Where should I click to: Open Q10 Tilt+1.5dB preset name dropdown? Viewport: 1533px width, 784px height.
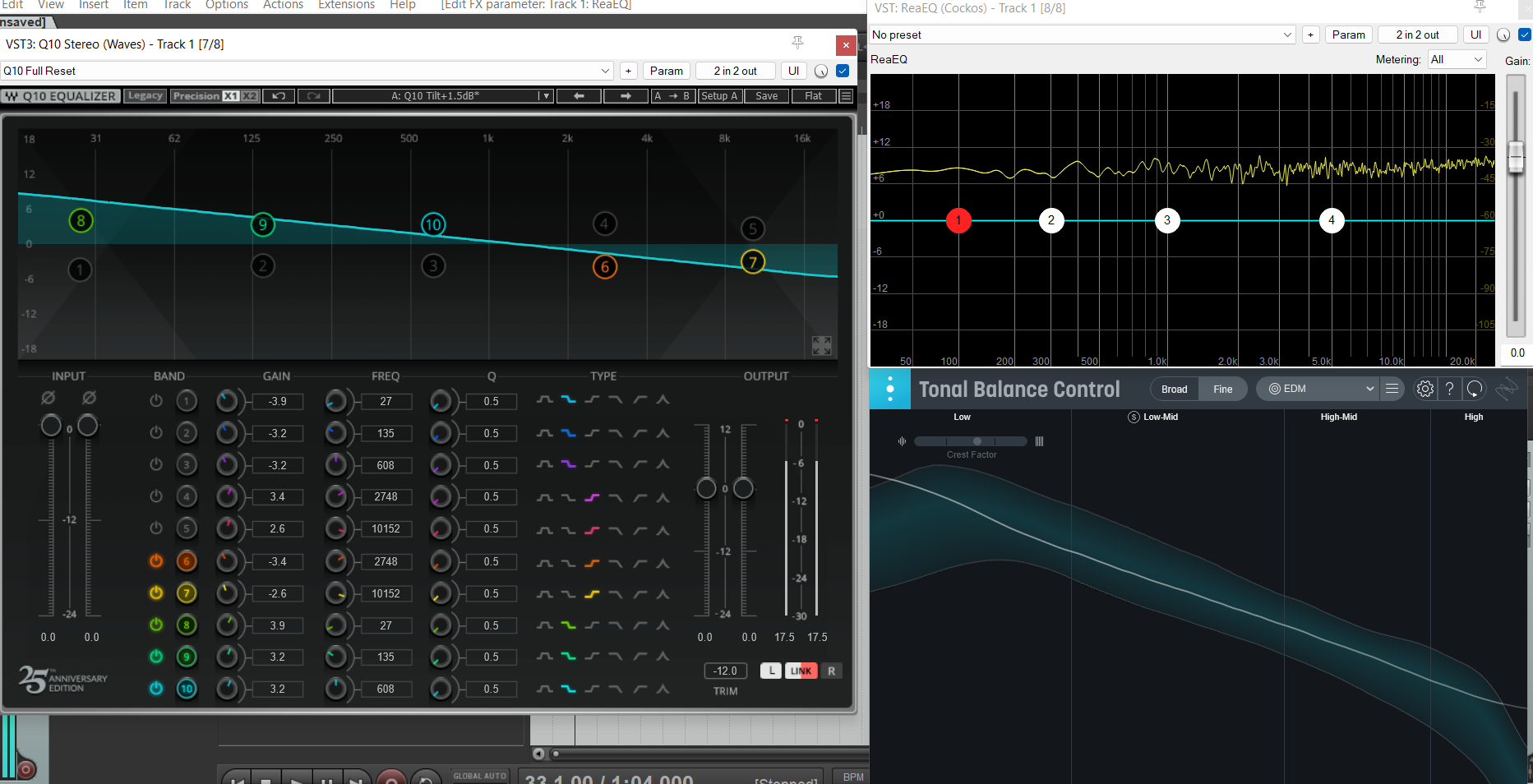[x=442, y=96]
